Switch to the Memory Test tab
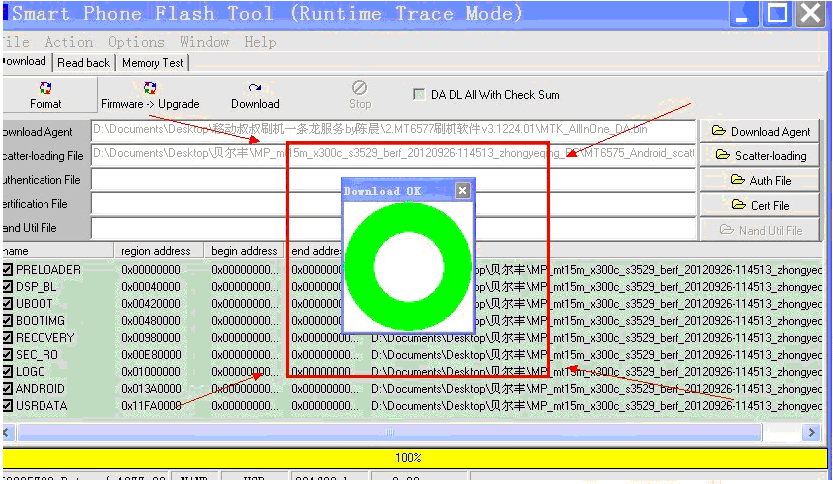The width and height of the screenshot is (833, 484). [152, 63]
